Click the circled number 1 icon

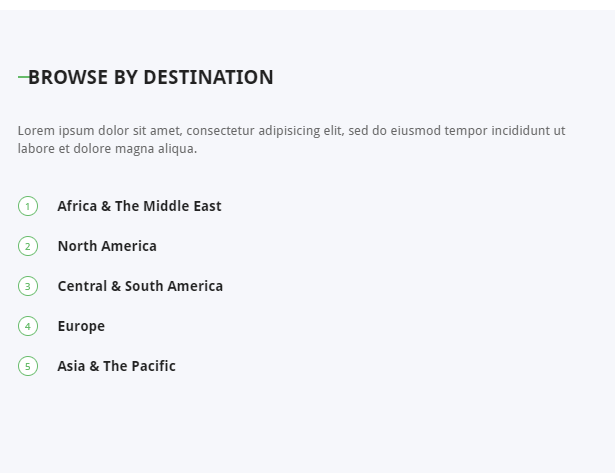click(x=28, y=206)
